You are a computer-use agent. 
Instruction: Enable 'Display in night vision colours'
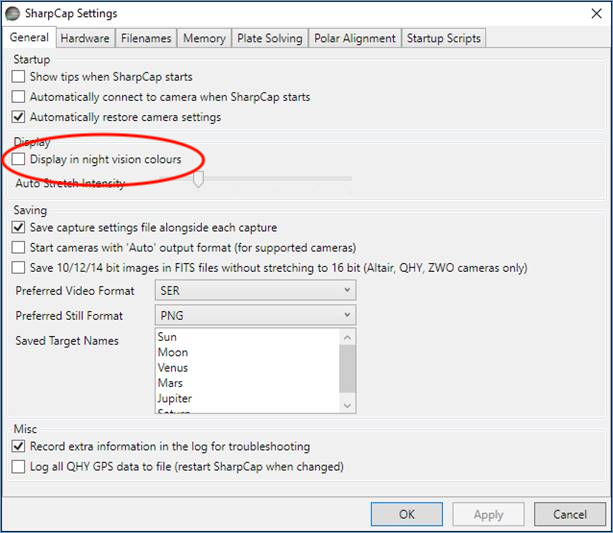[20, 159]
